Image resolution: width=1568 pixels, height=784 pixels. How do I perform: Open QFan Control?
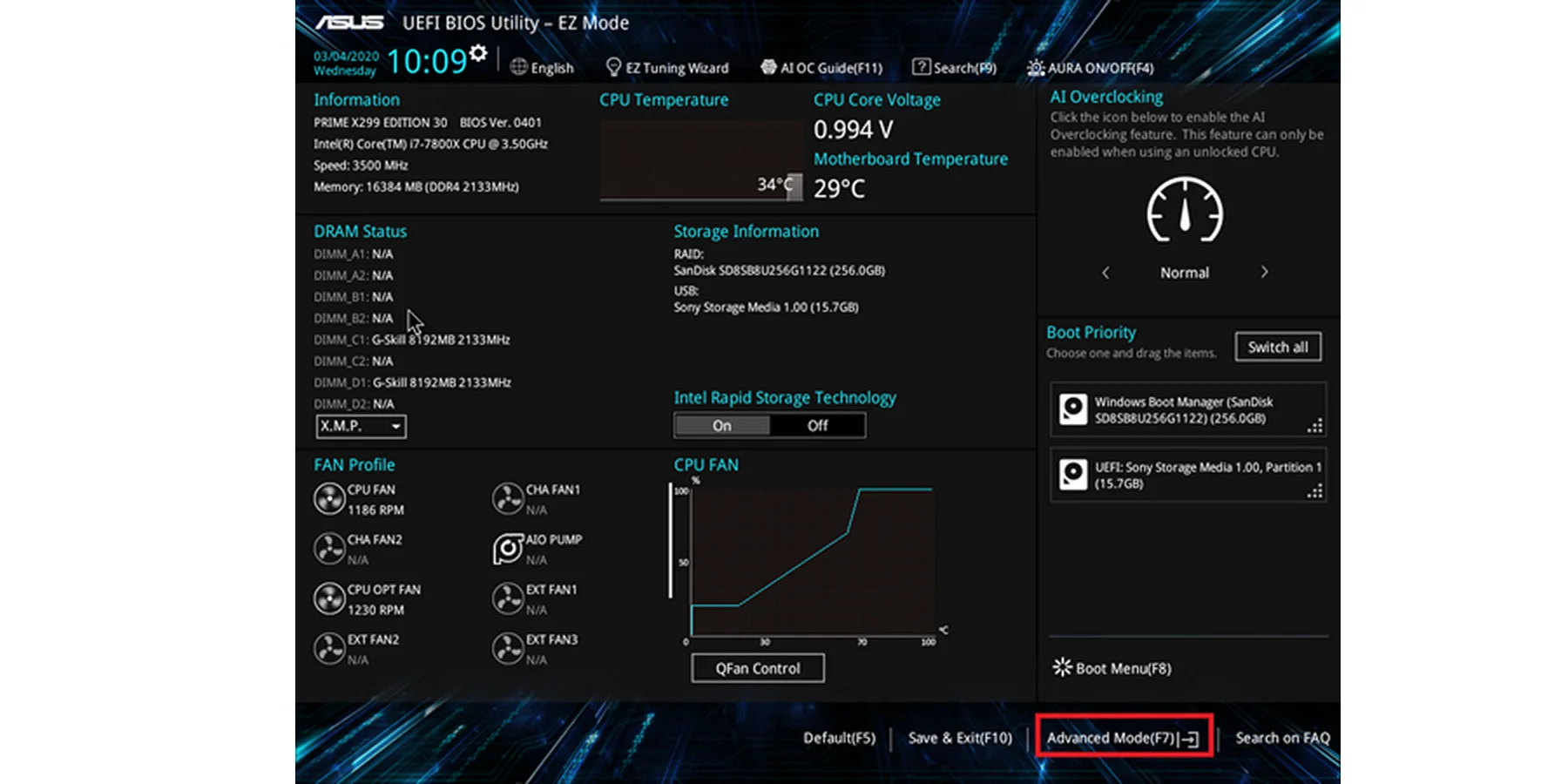click(x=757, y=667)
